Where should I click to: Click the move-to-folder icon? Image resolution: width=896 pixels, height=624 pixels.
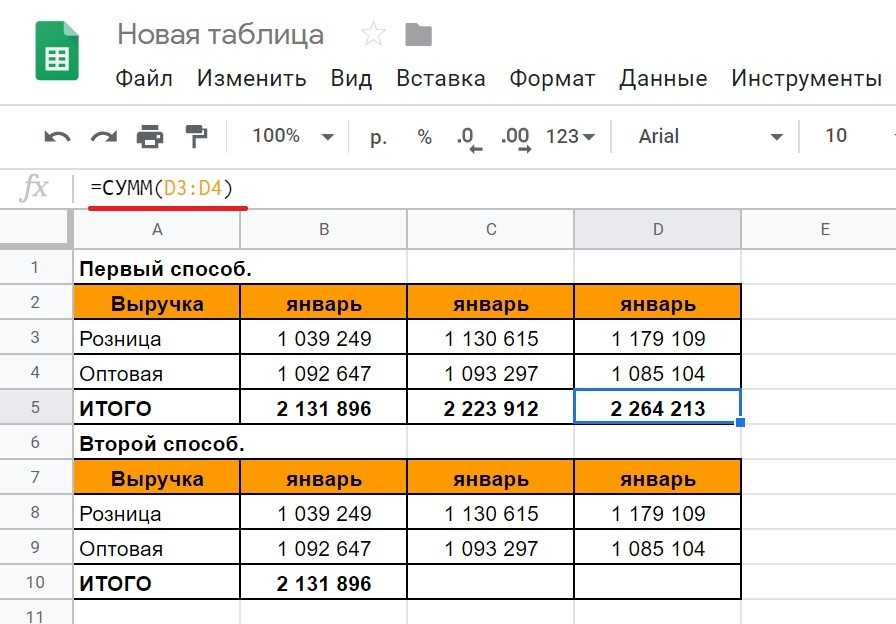[418, 35]
